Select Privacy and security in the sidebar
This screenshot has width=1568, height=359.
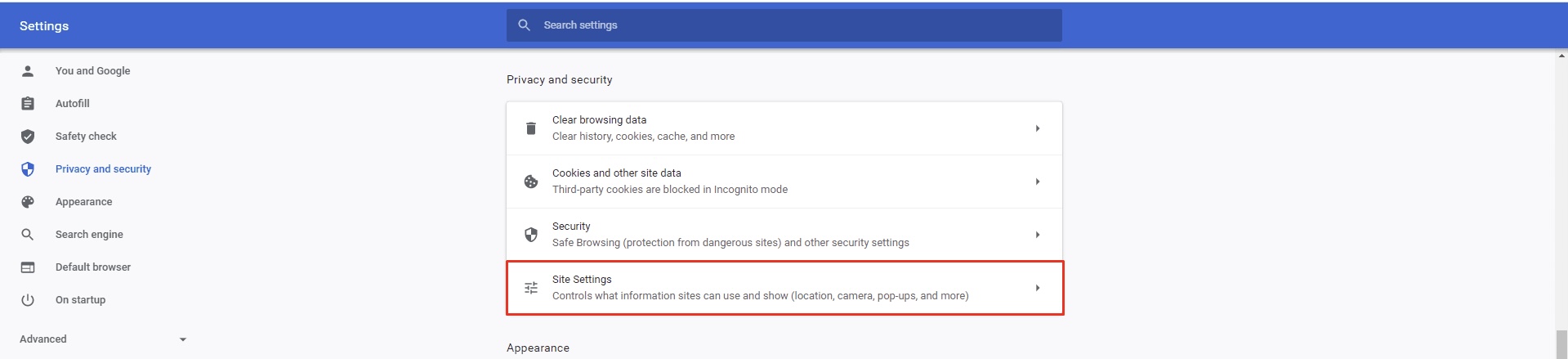[x=105, y=169]
